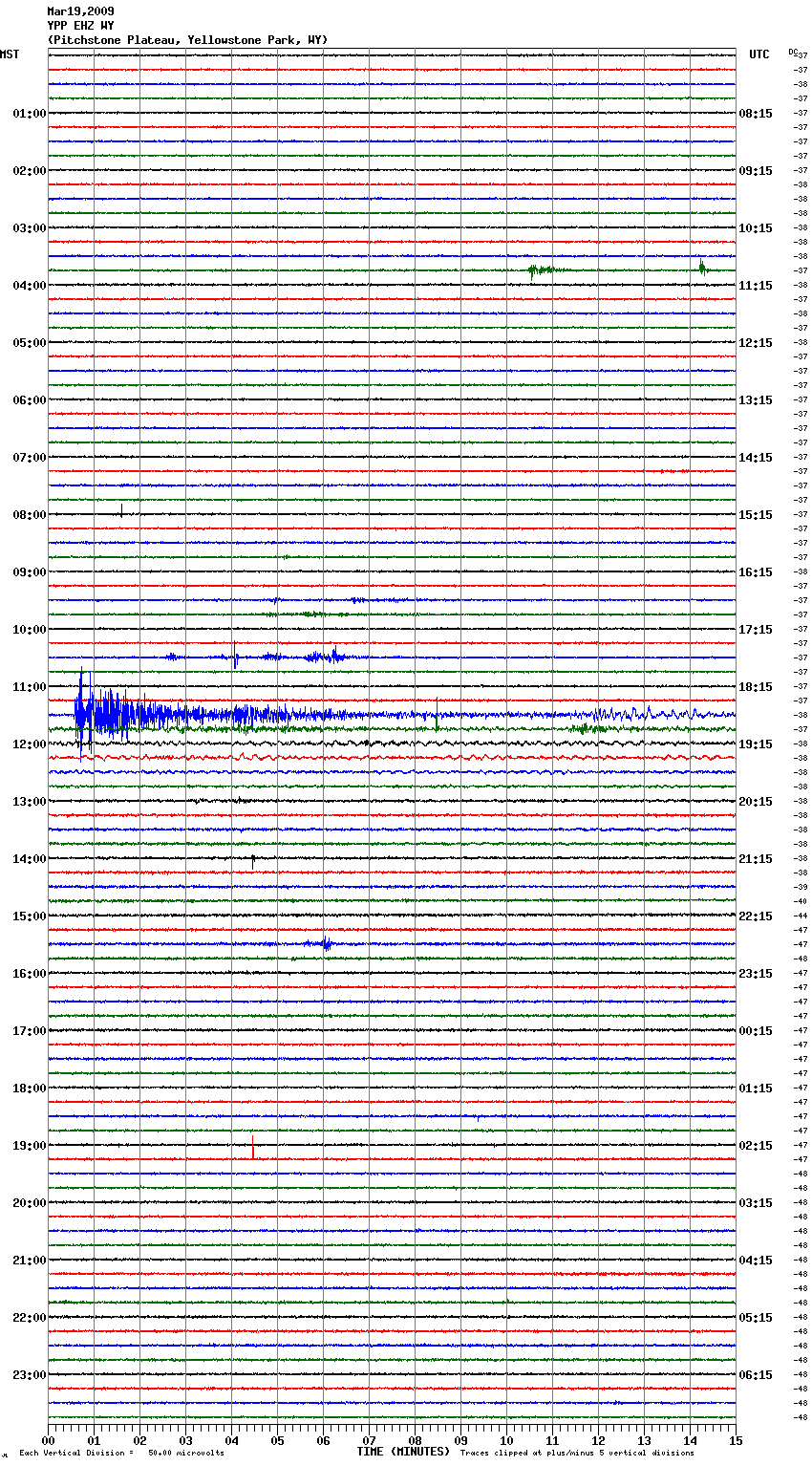Click the DC offset value -44

(x=801, y=916)
